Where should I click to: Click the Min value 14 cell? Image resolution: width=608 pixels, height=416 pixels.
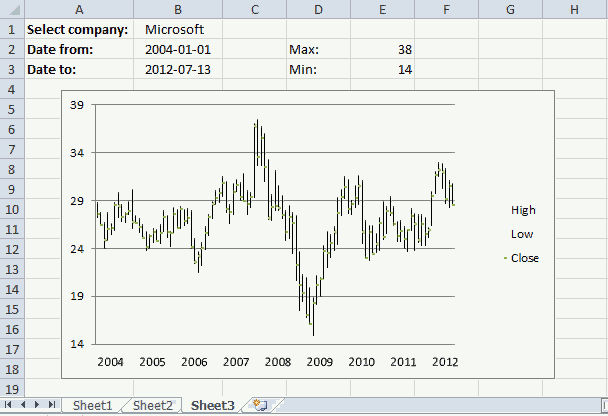pos(382,69)
